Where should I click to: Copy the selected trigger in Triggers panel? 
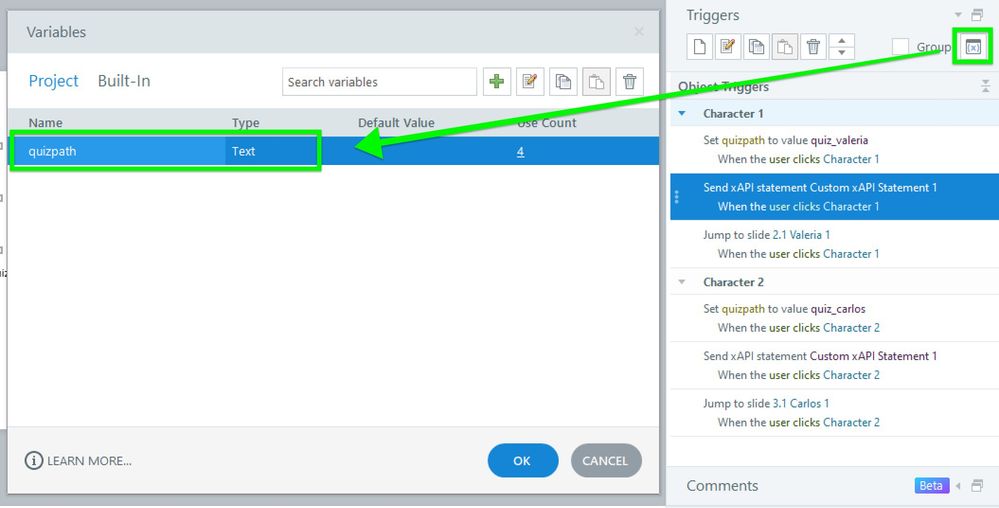[756, 47]
